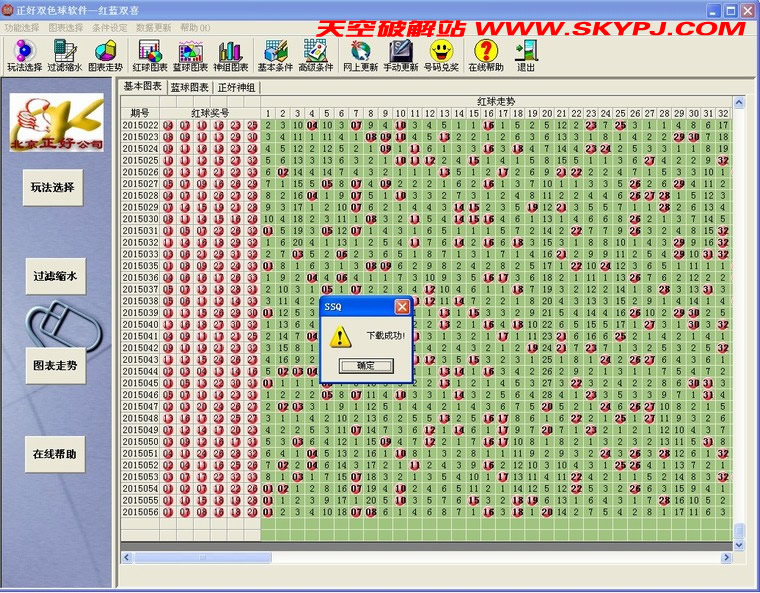Switch to the 正好神组 tab

coord(236,88)
